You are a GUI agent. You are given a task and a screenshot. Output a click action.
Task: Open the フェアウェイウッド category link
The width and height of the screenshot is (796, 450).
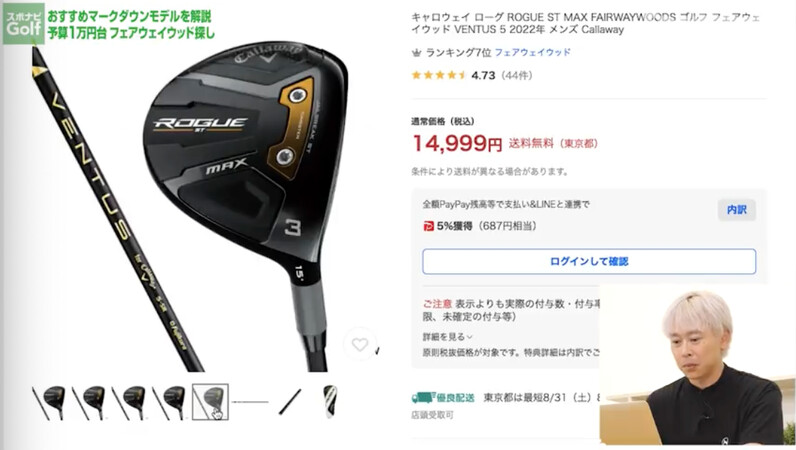tap(533, 52)
